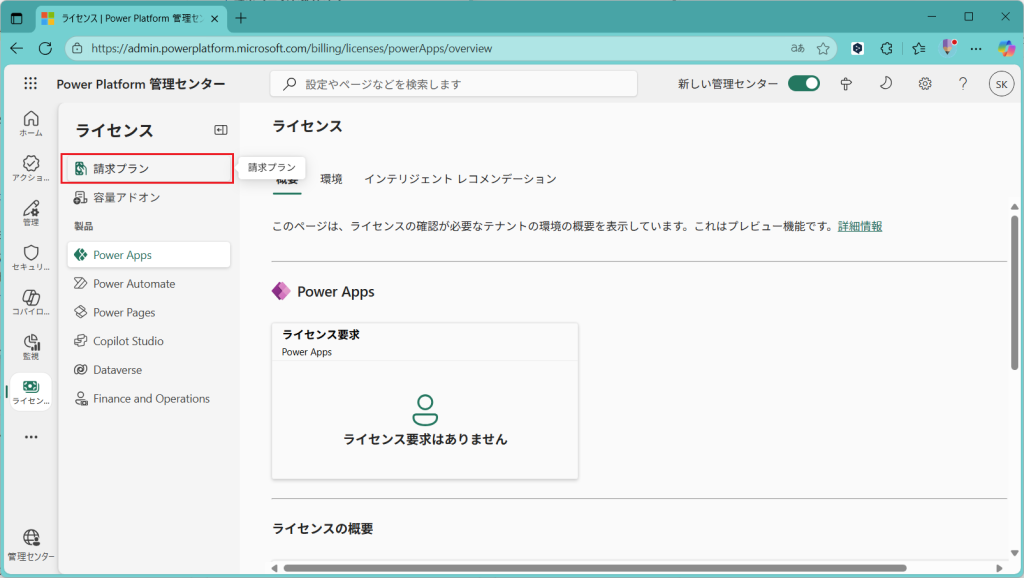
Task: Click the browser address bar URL
Action: click(x=292, y=48)
